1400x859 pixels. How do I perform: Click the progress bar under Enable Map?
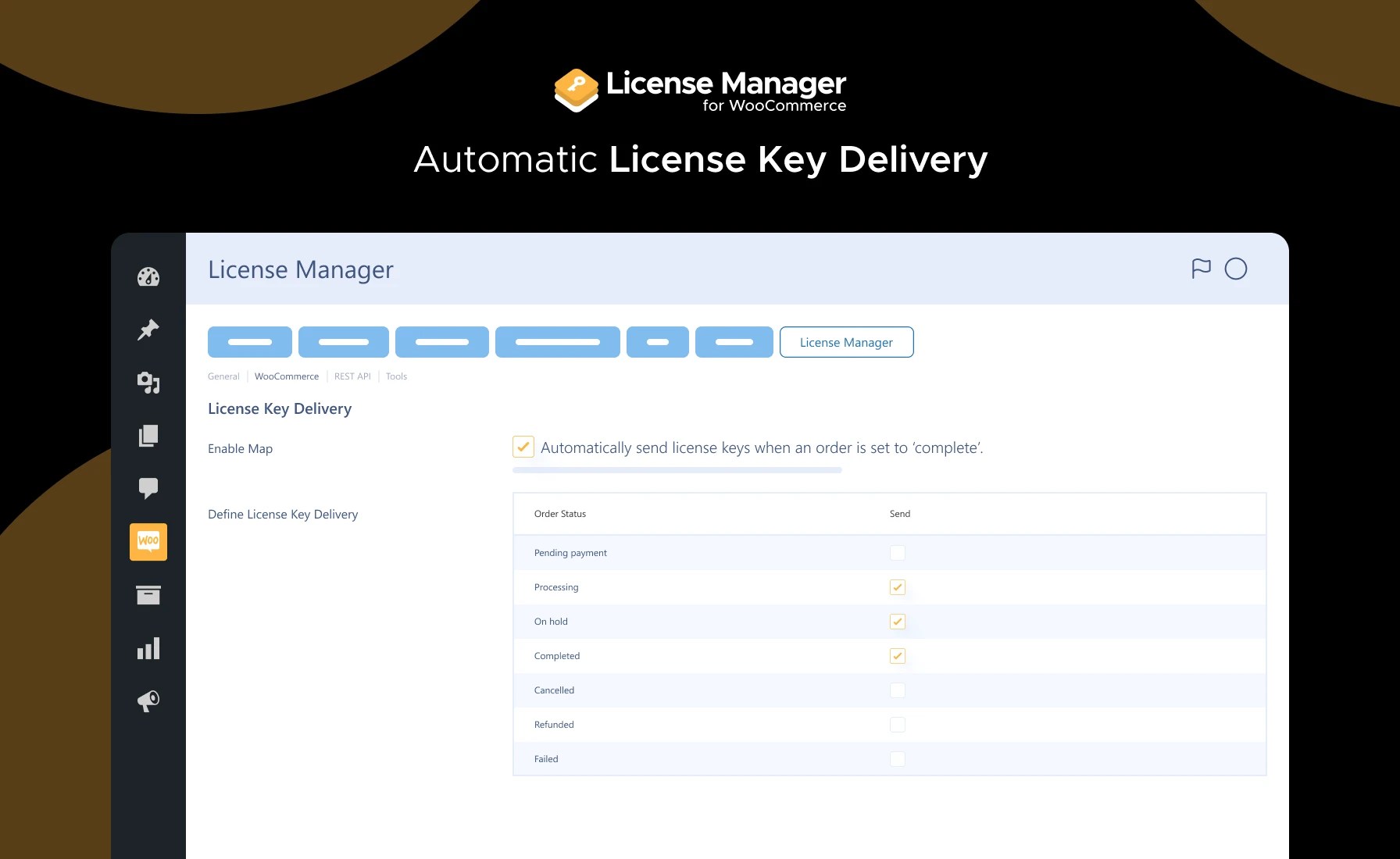677,470
